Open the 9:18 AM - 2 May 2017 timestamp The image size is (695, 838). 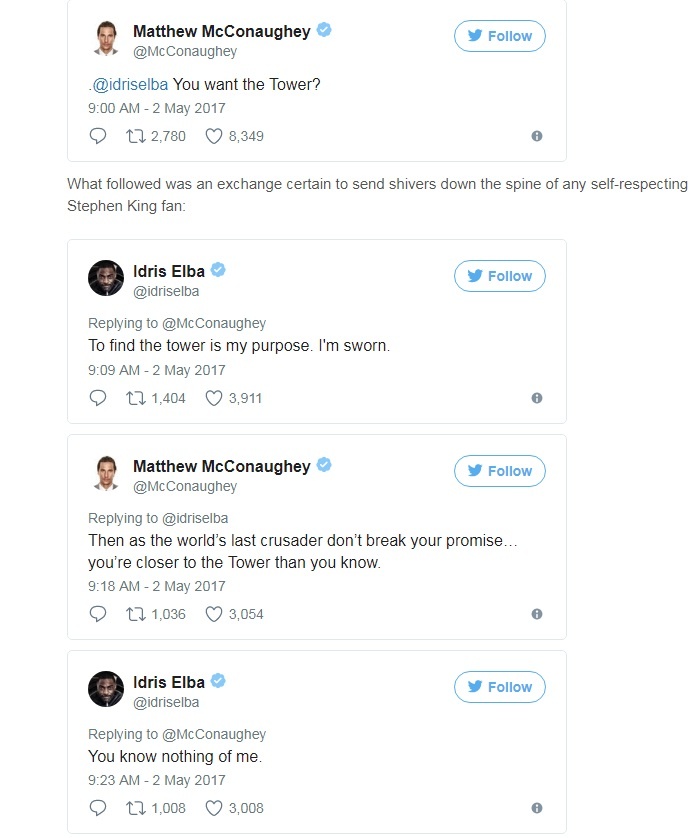(x=157, y=586)
